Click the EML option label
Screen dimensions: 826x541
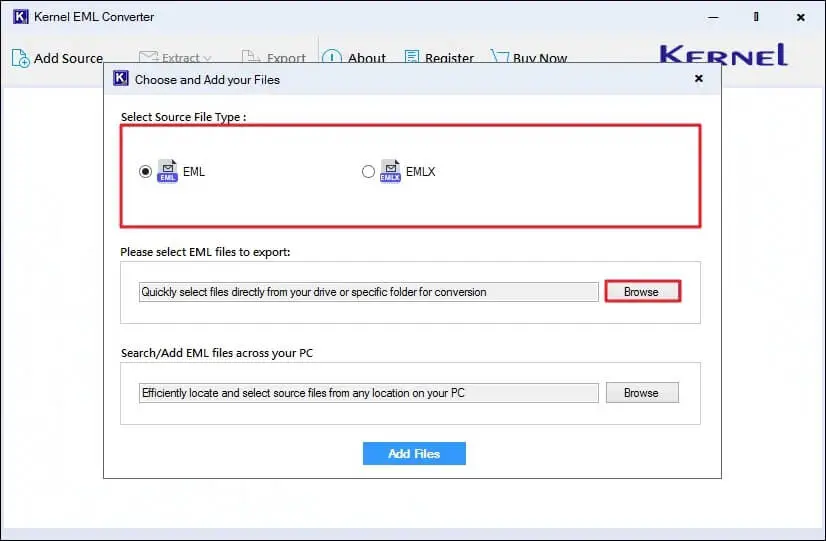(x=194, y=172)
